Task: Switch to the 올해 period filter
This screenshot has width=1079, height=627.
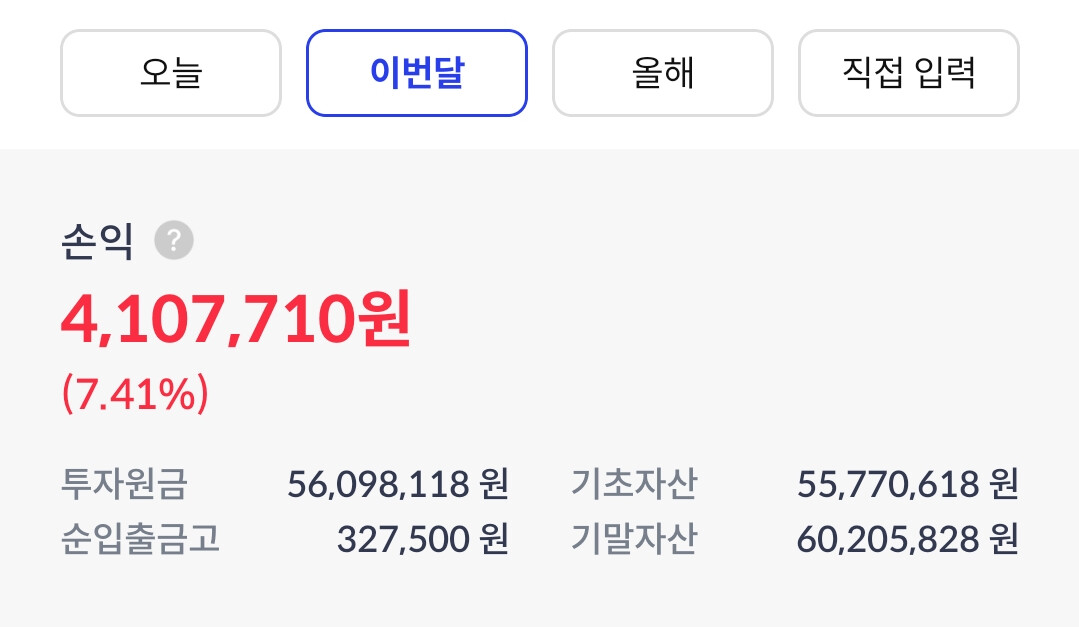Action: coord(663,73)
